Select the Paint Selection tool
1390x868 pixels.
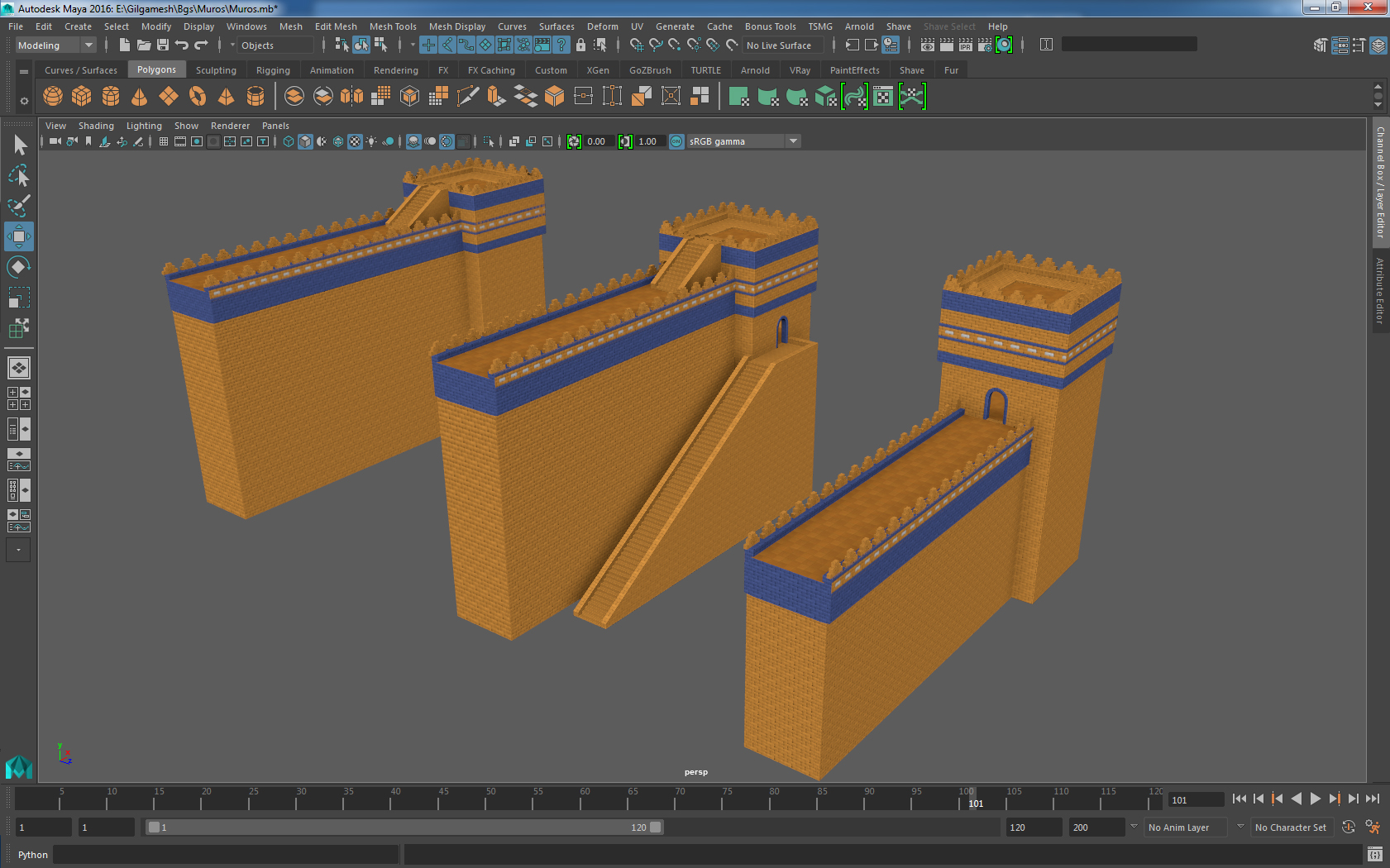point(19,206)
